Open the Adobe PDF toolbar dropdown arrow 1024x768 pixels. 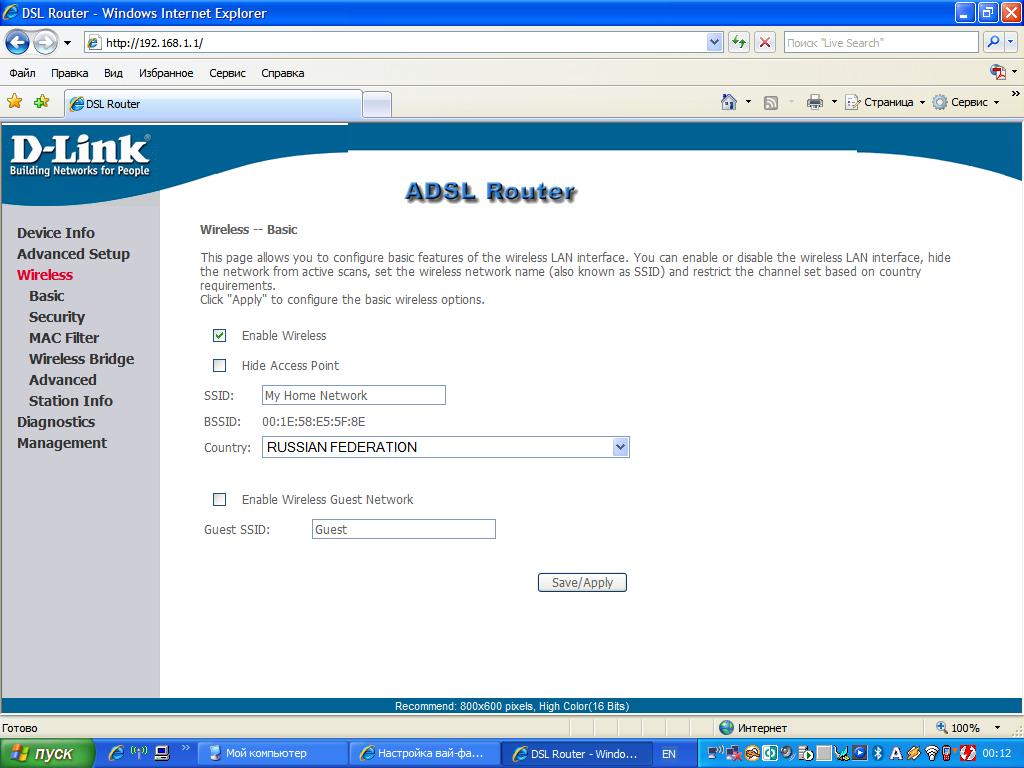(1014, 72)
